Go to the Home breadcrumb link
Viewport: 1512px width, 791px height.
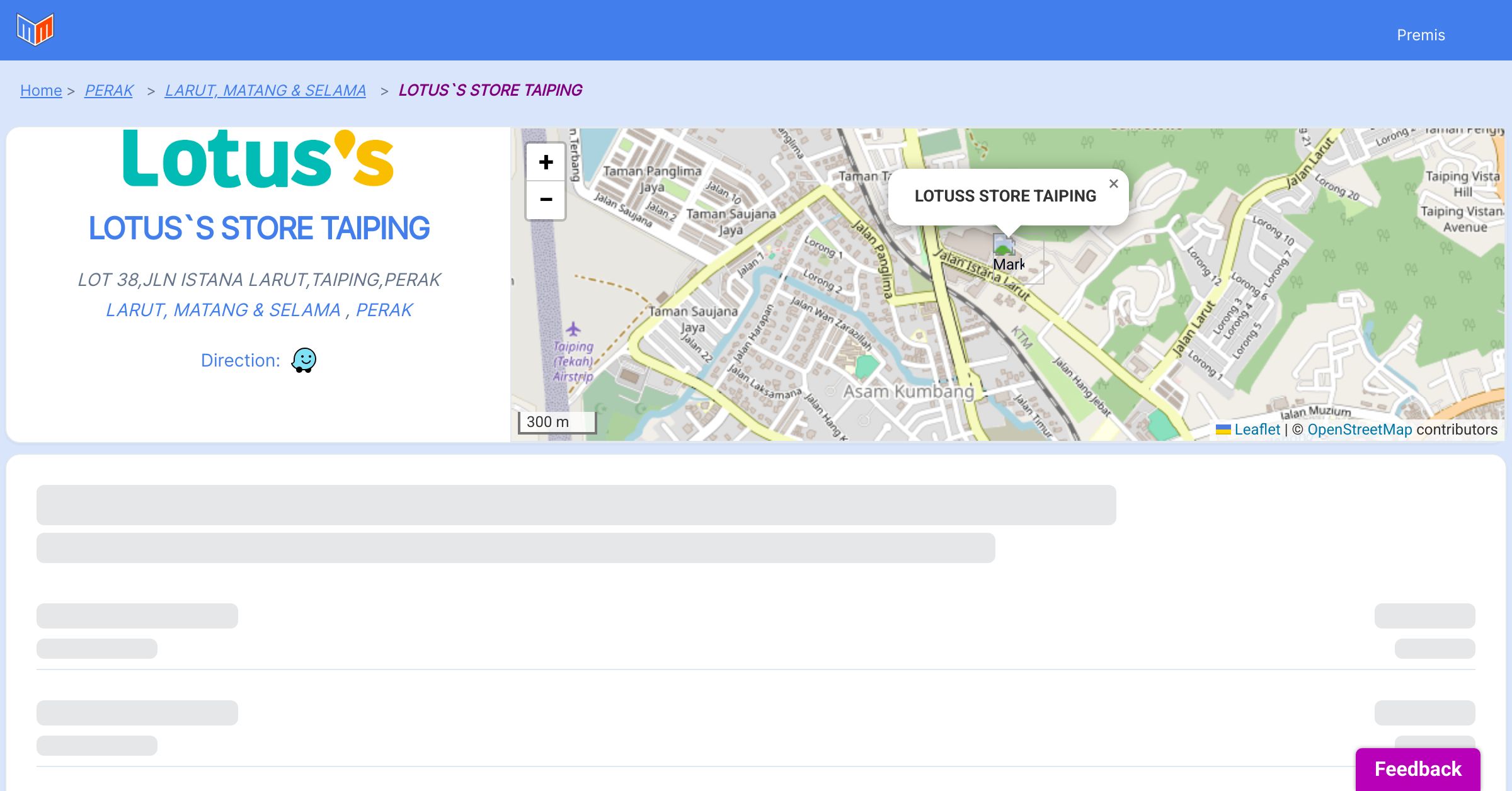point(41,91)
